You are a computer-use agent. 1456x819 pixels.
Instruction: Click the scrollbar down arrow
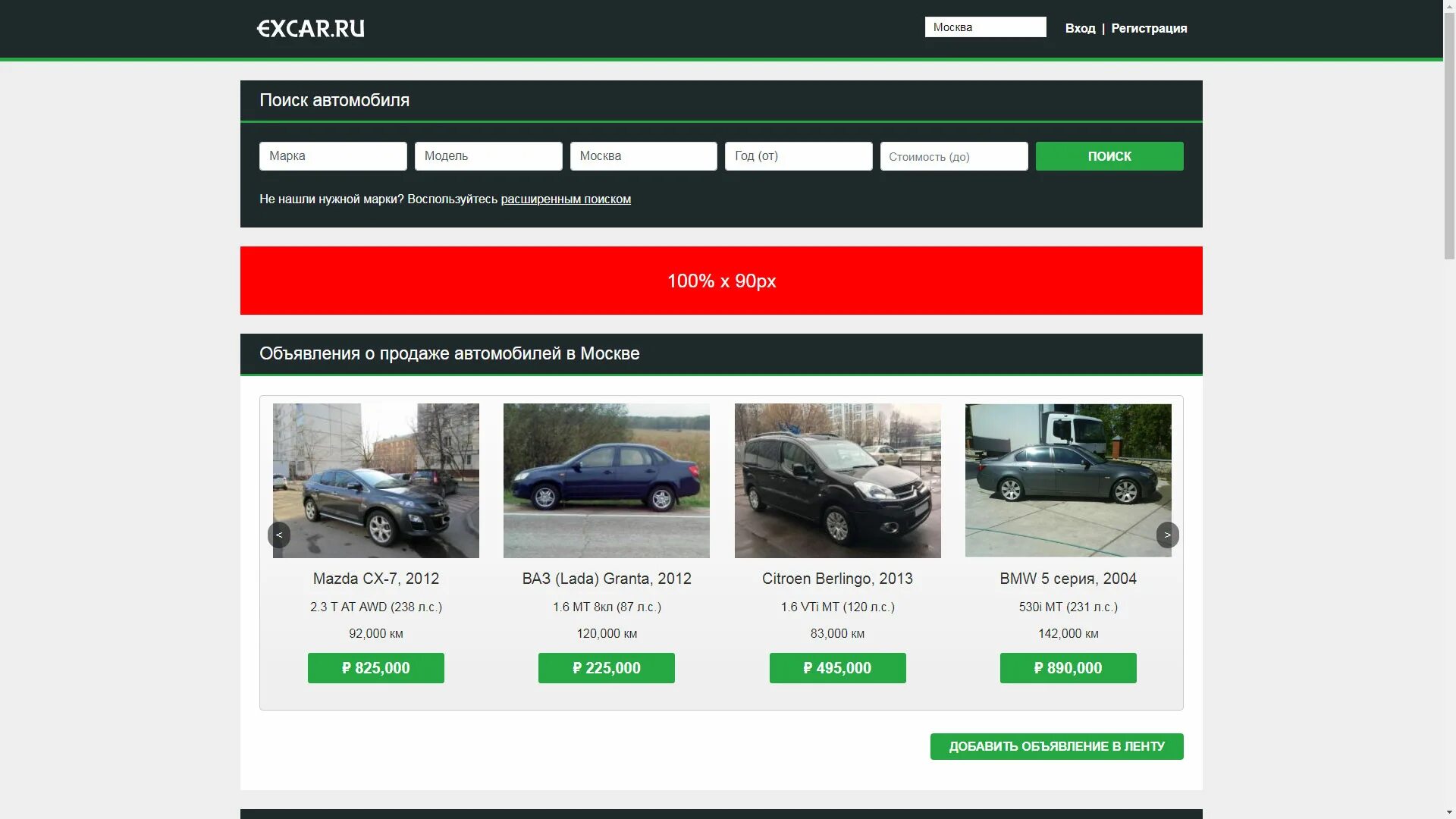(1449, 812)
